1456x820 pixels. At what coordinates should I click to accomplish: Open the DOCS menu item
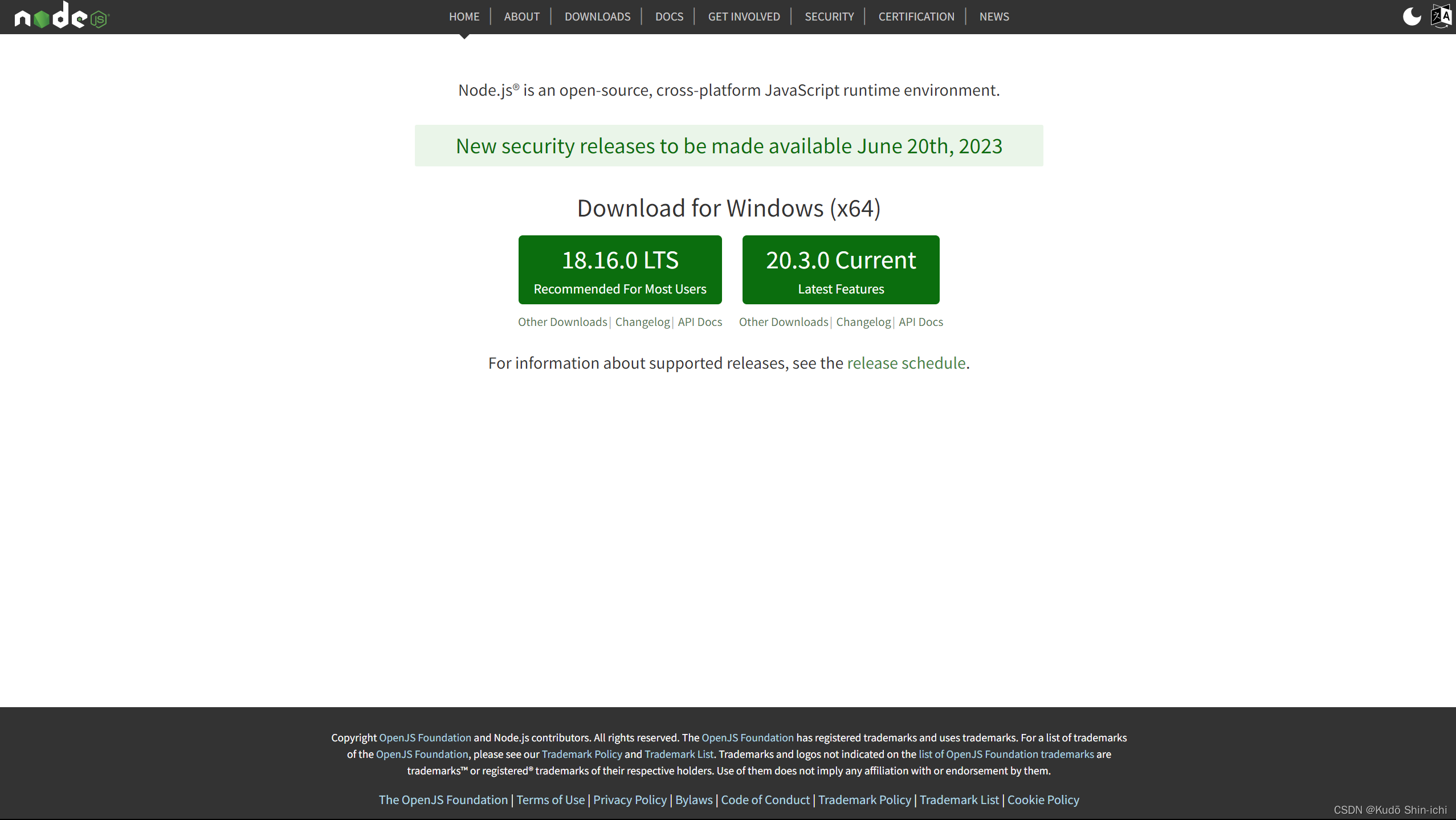click(x=669, y=17)
